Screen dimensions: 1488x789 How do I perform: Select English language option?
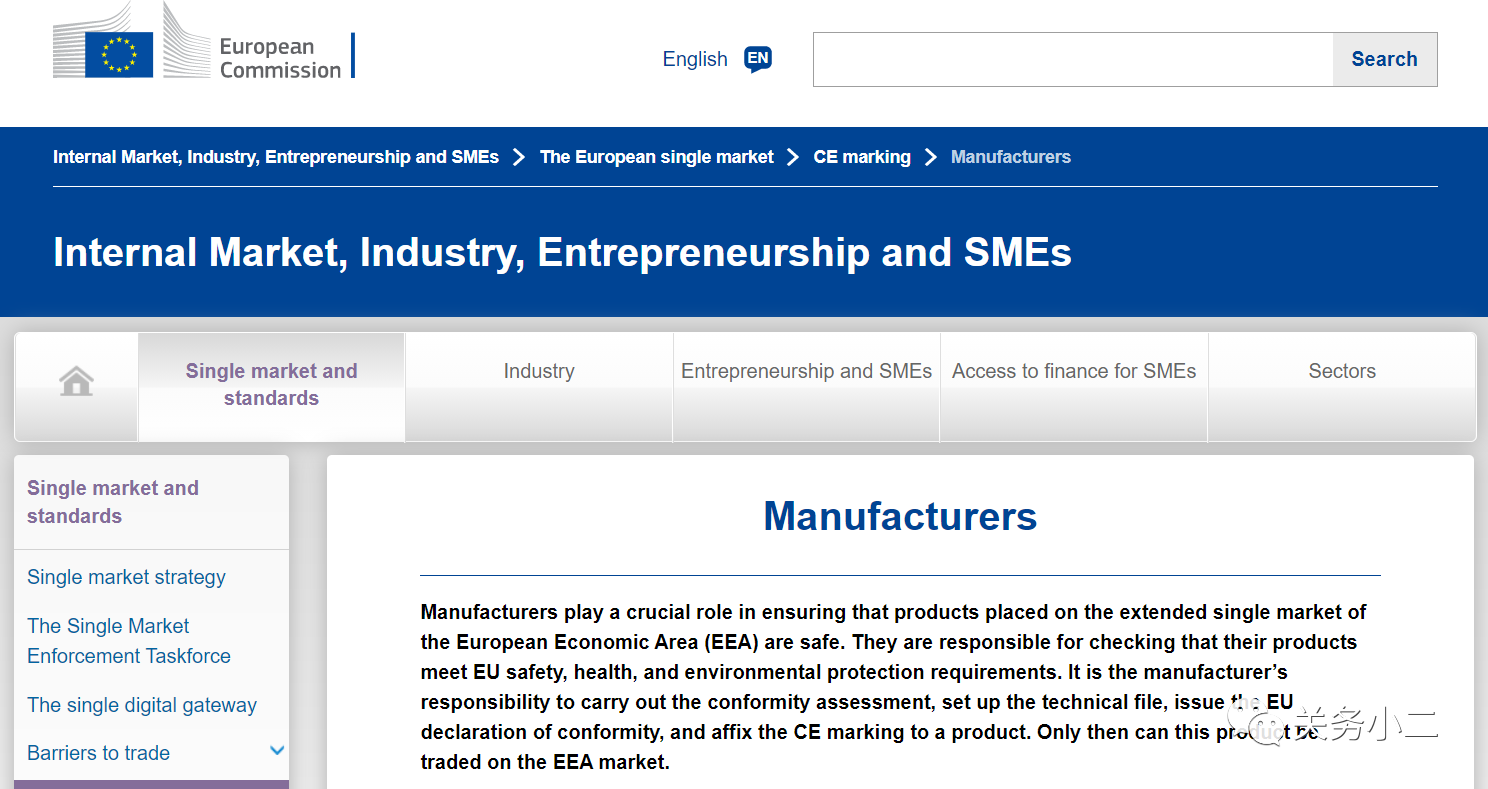pyautogui.click(x=695, y=59)
